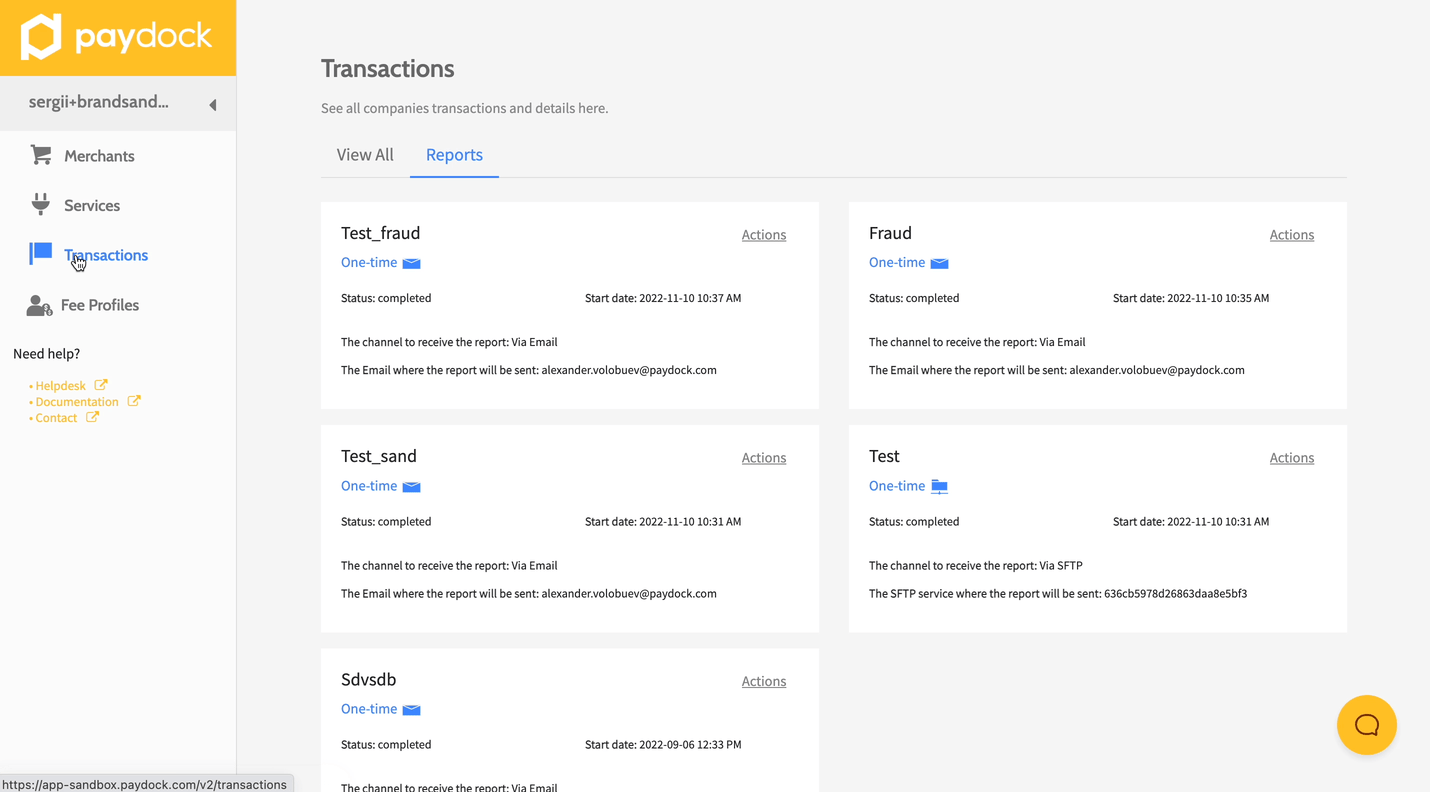Click the Transactions page heading

[x=387, y=69]
